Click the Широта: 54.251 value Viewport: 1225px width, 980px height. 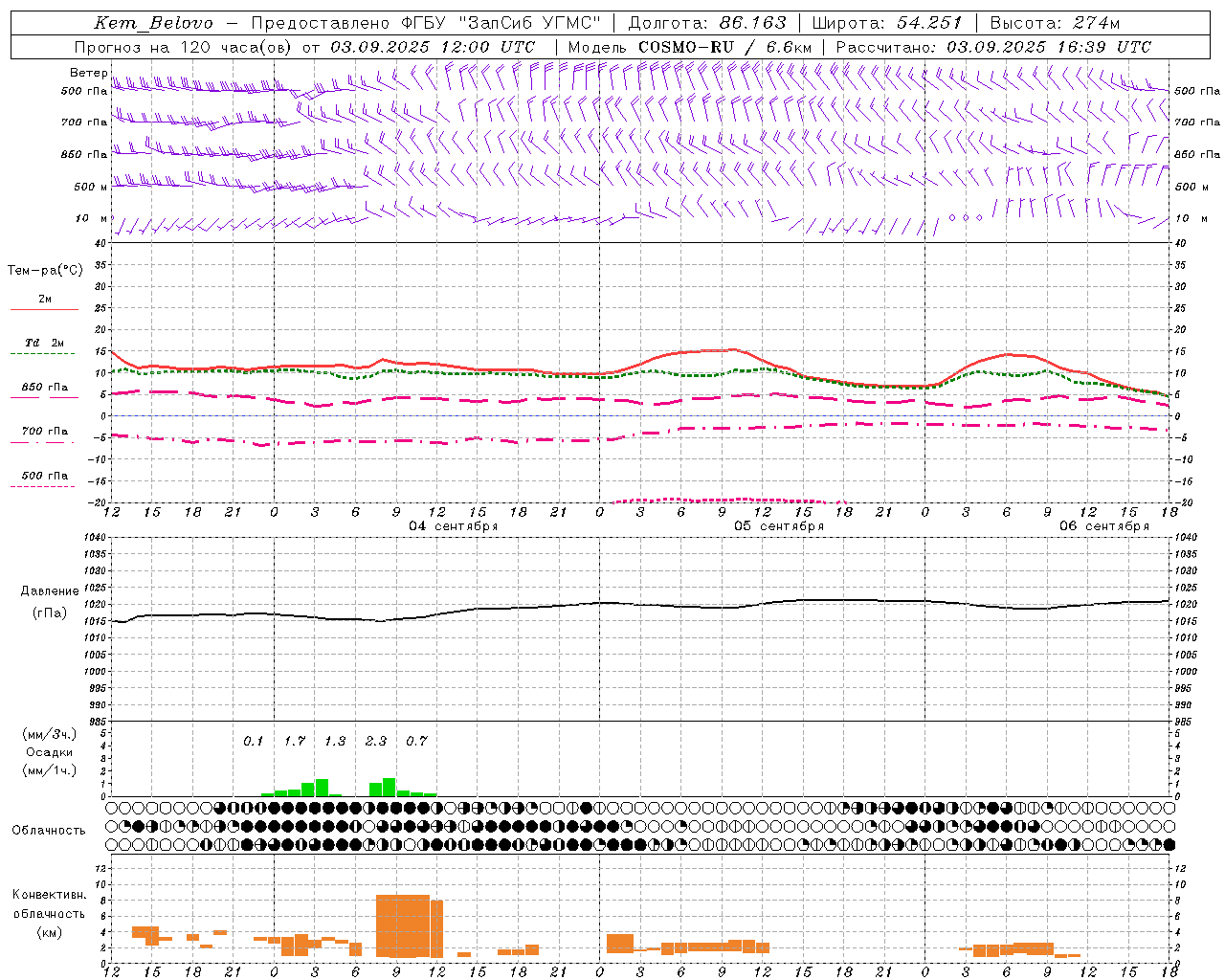tap(887, 23)
